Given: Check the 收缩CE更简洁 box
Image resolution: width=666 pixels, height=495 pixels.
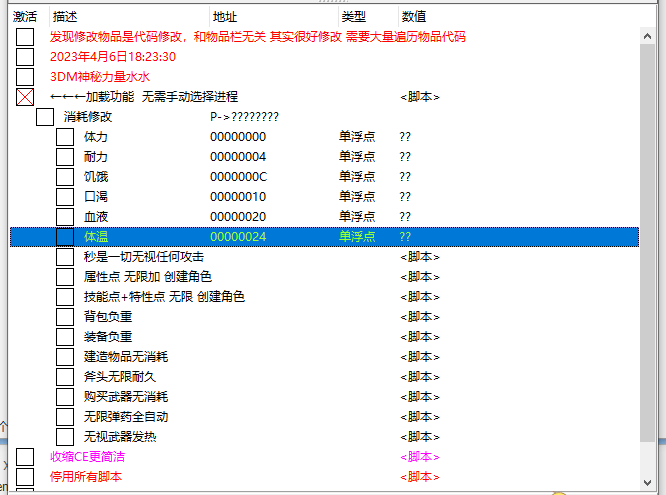Looking at the screenshot, I should 25,457.
